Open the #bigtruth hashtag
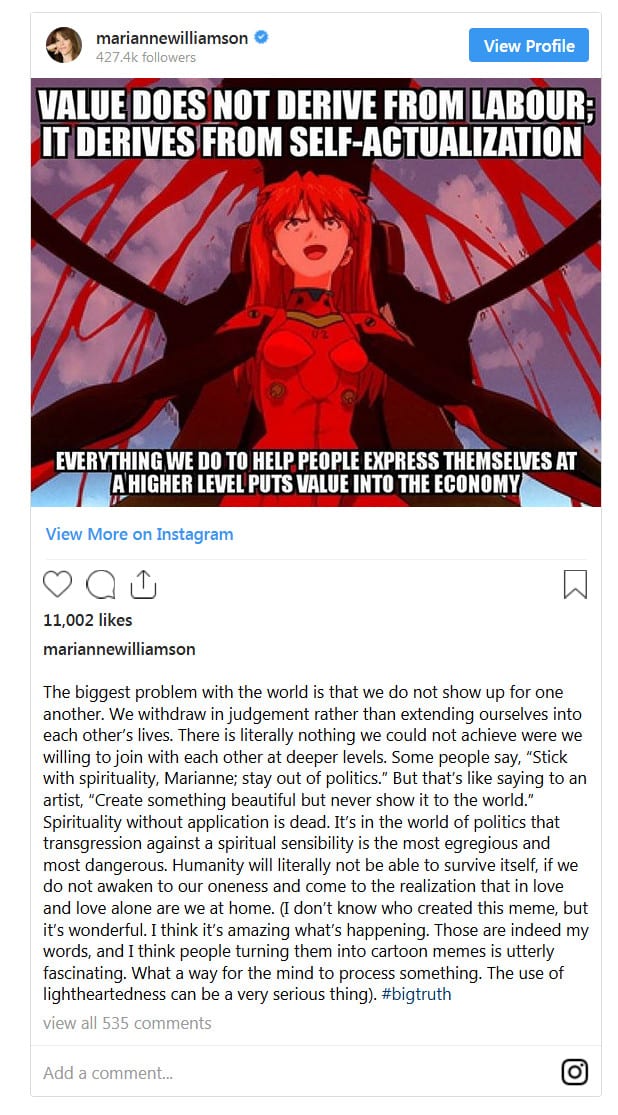618x1115 pixels. [x=416, y=993]
